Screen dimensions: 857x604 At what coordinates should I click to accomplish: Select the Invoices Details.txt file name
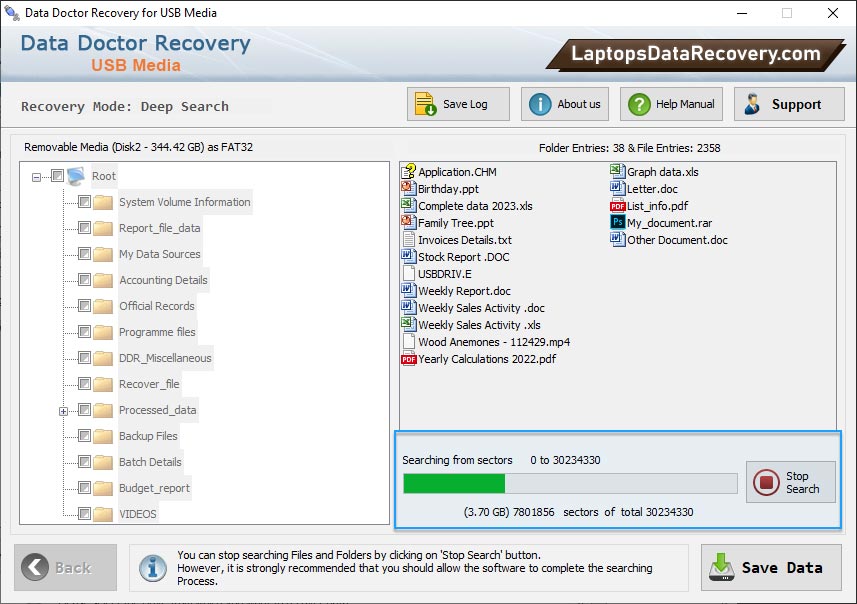(x=465, y=240)
